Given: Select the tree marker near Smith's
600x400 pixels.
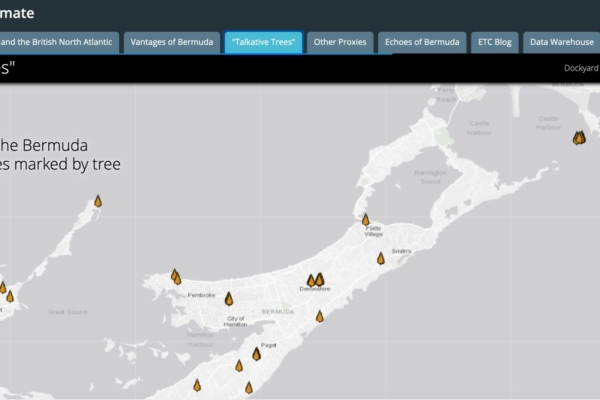Looking at the screenshot, I should [x=380, y=258].
